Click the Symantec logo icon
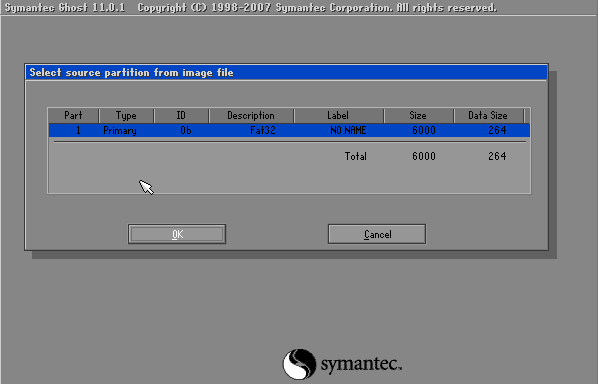 coord(299,364)
